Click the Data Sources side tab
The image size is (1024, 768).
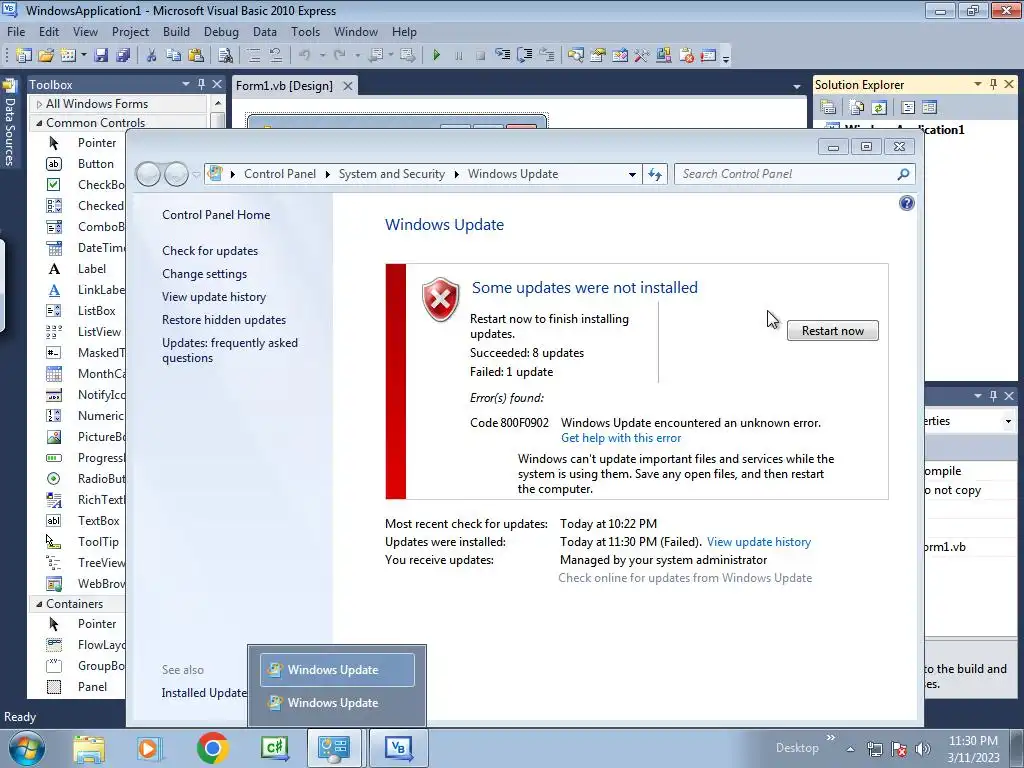(9, 123)
